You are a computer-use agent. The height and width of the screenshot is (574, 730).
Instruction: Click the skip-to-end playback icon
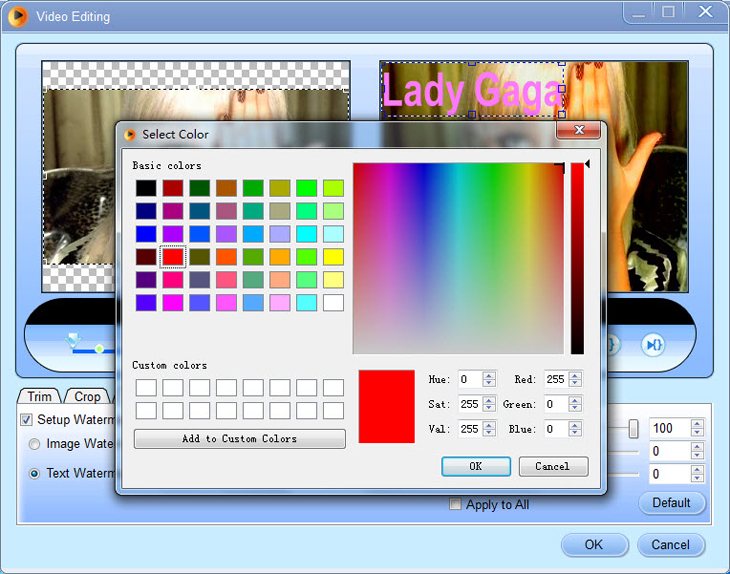(653, 345)
